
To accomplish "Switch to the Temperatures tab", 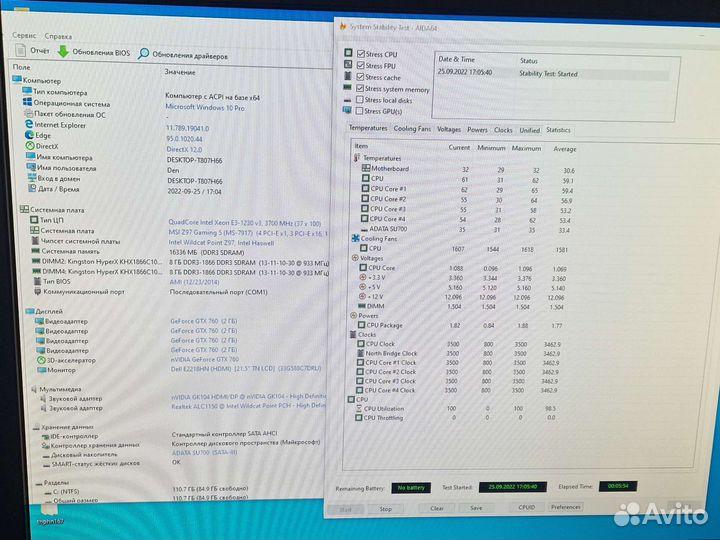I will pyautogui.click(x=368, y=128).
